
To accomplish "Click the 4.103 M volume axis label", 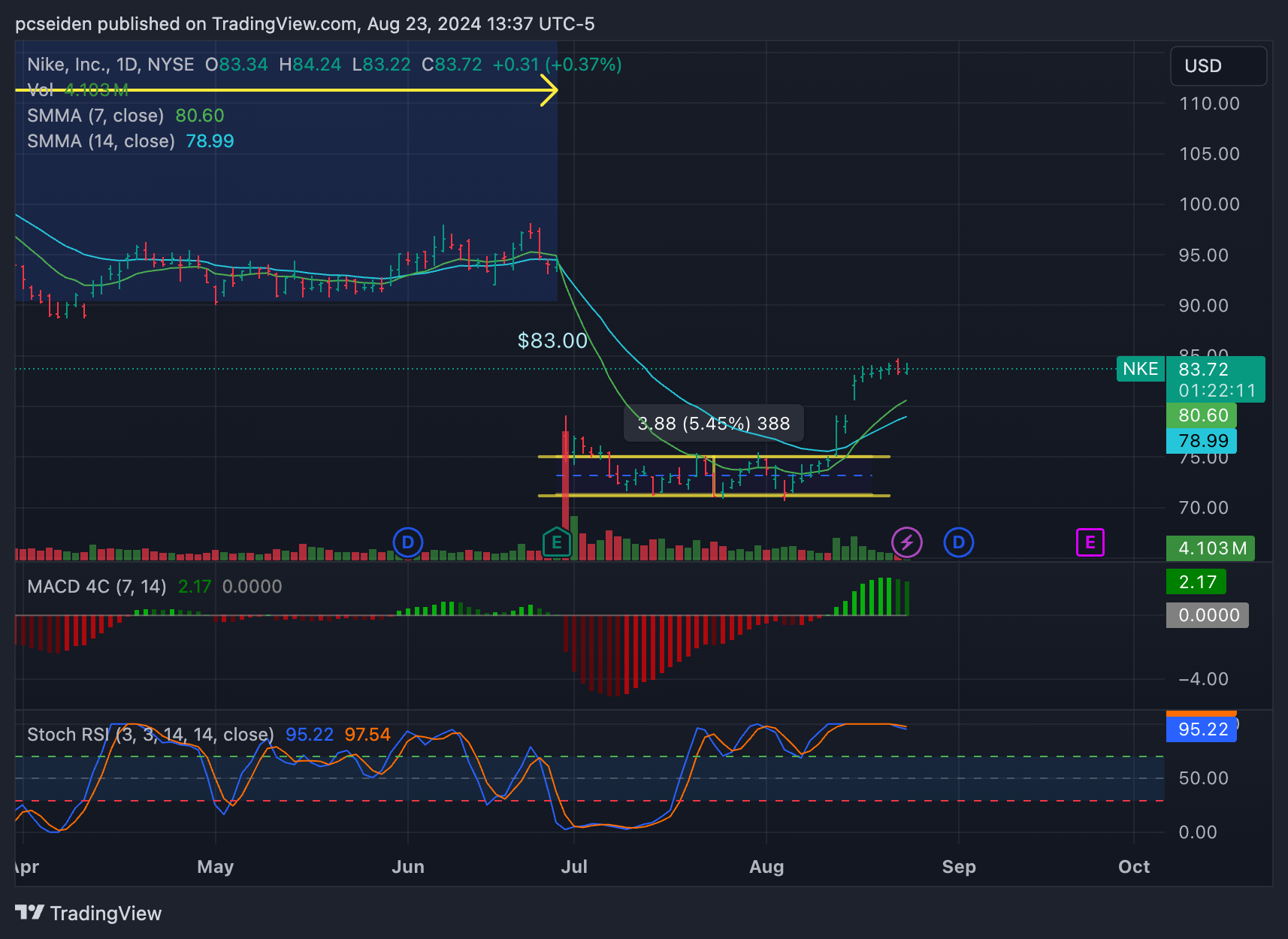I will [x=1211, y=548].
